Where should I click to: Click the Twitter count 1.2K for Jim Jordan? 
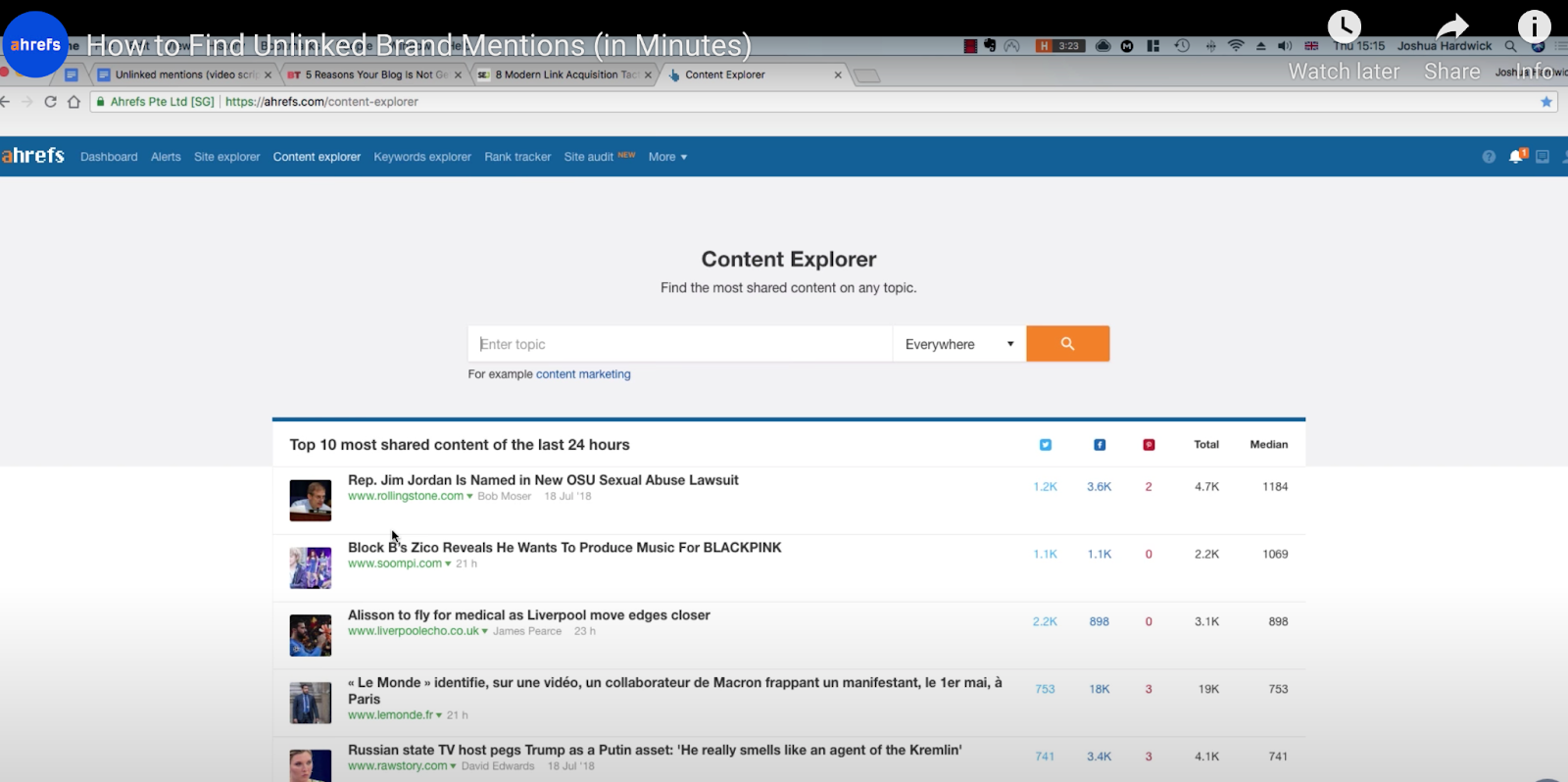(1045, 487)
